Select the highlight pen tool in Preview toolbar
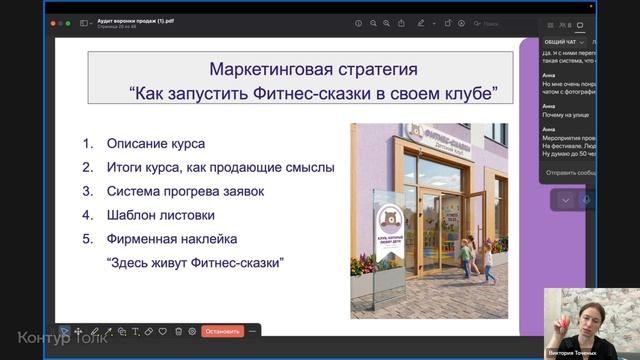640x360 pixels. tap(421, 23)
